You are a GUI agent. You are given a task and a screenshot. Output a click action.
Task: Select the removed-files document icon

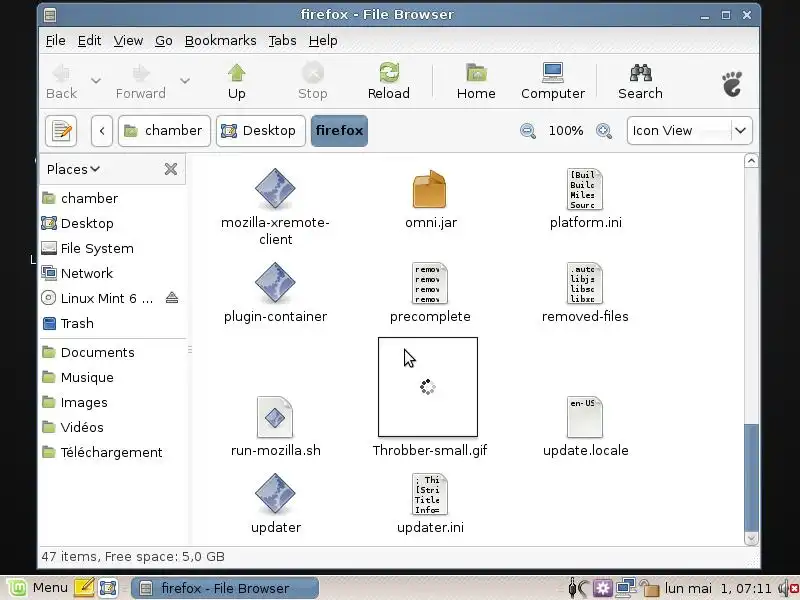coord(585,283)
